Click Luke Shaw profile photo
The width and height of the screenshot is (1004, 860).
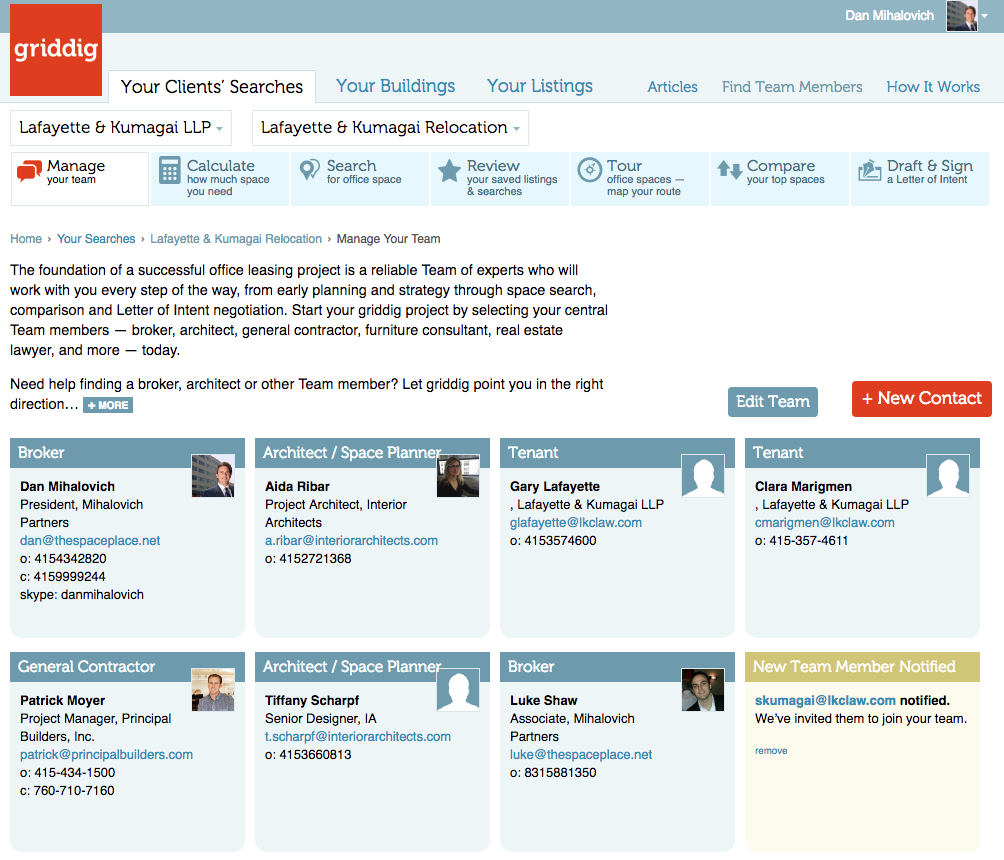(x=703, y=690)
